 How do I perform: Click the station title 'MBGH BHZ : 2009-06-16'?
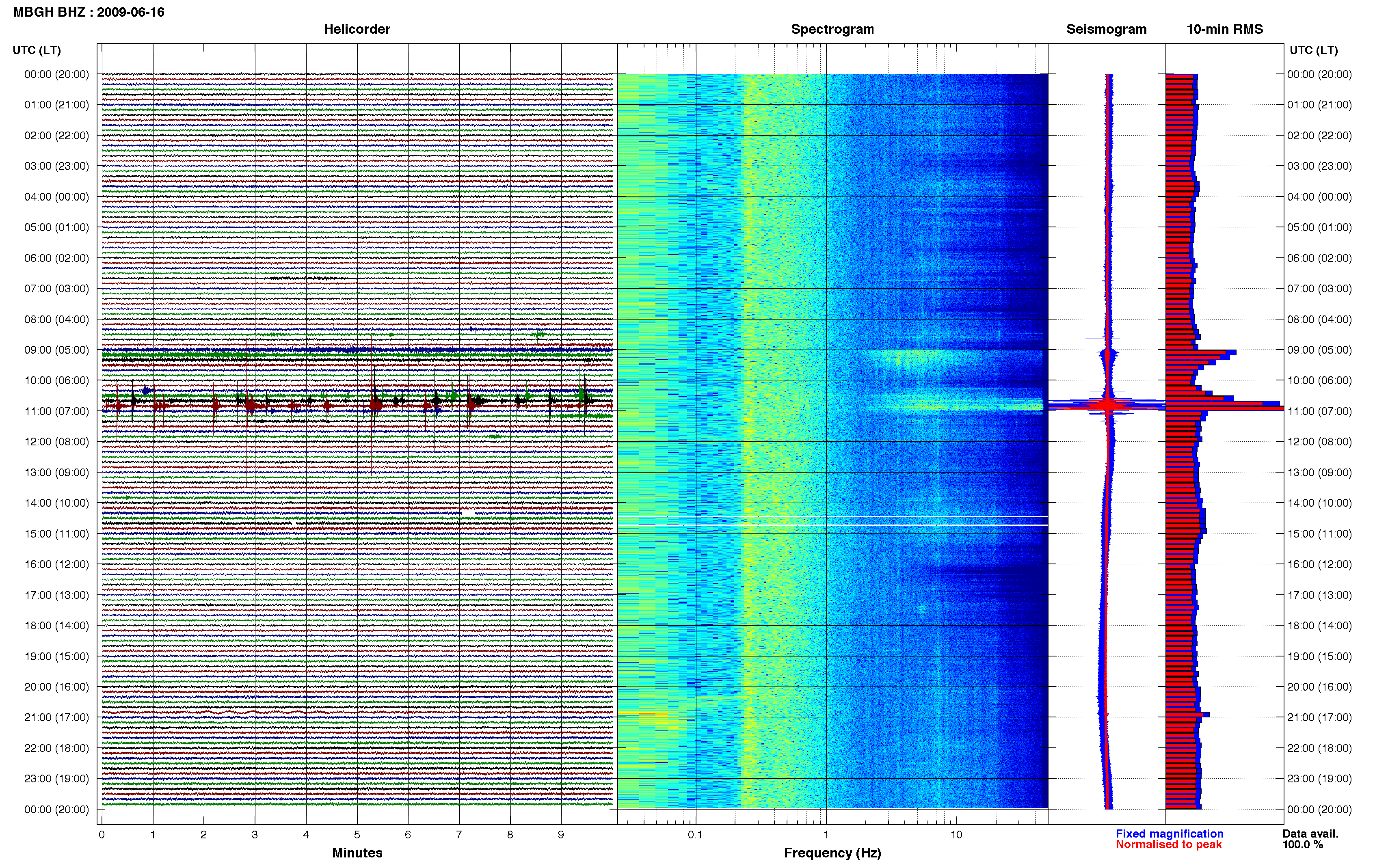point(89,12)
